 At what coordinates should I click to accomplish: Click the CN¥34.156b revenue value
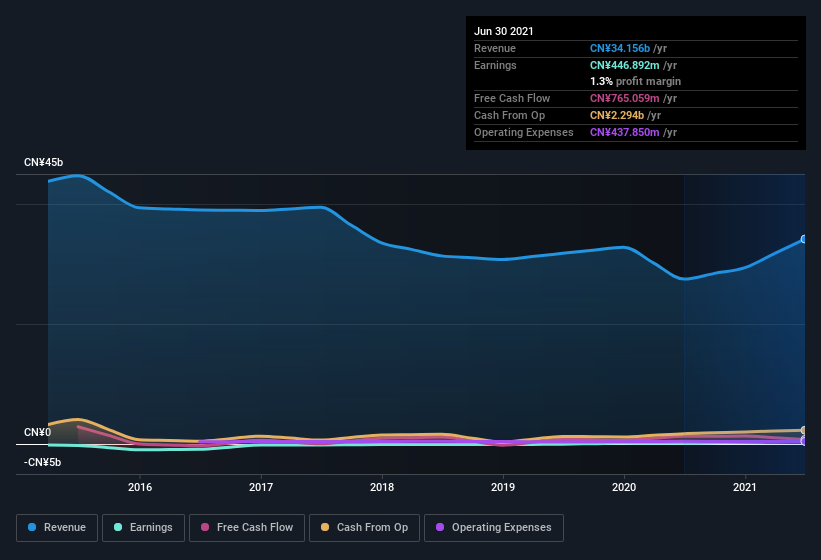pos(620,48)
